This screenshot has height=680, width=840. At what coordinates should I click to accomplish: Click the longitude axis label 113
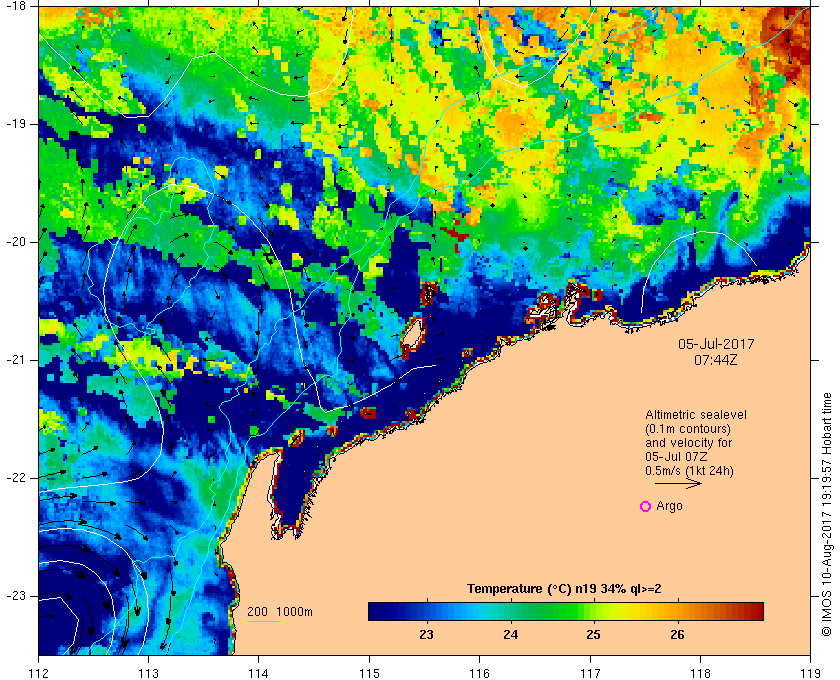coord(148,672)
